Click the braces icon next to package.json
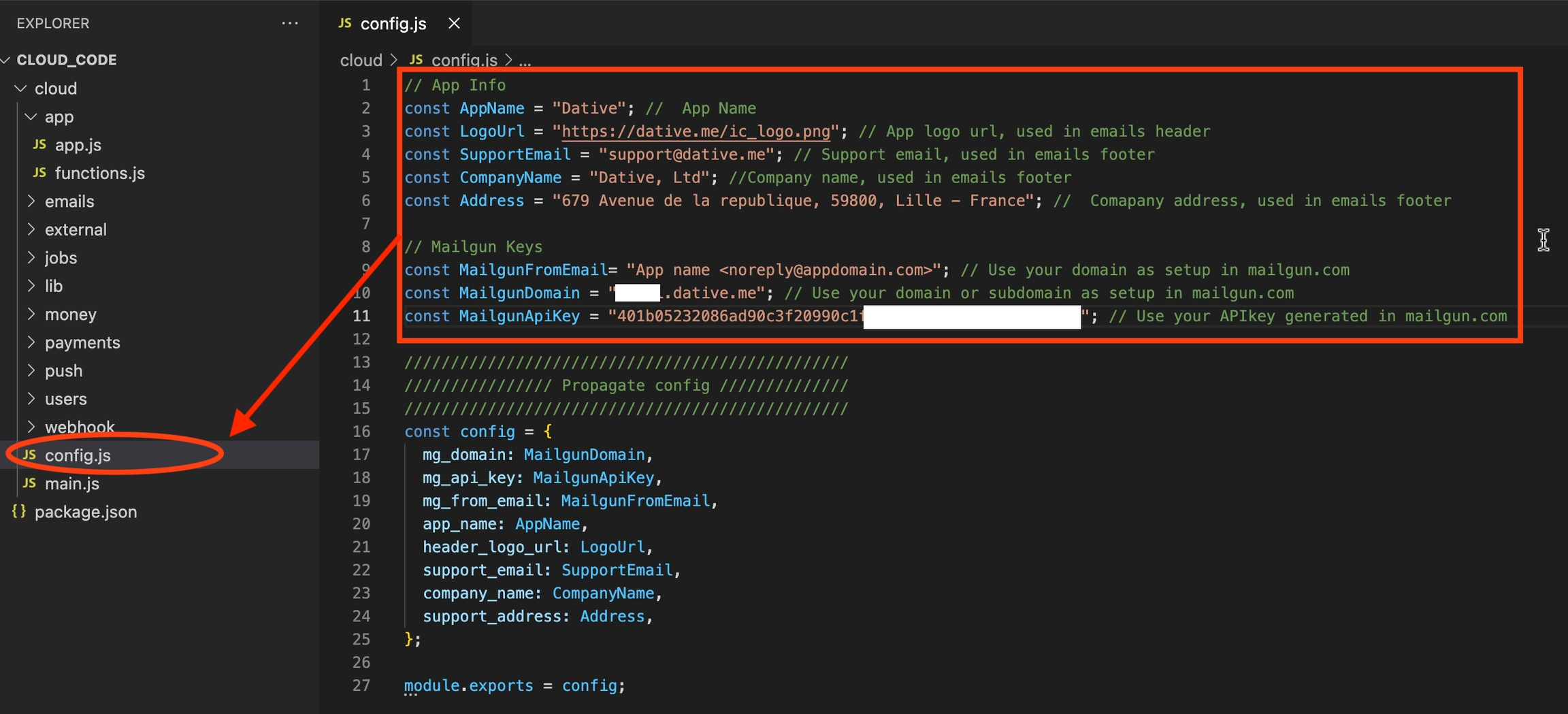Viewport: 1568px width, 714px height. (x=19, y=512)
